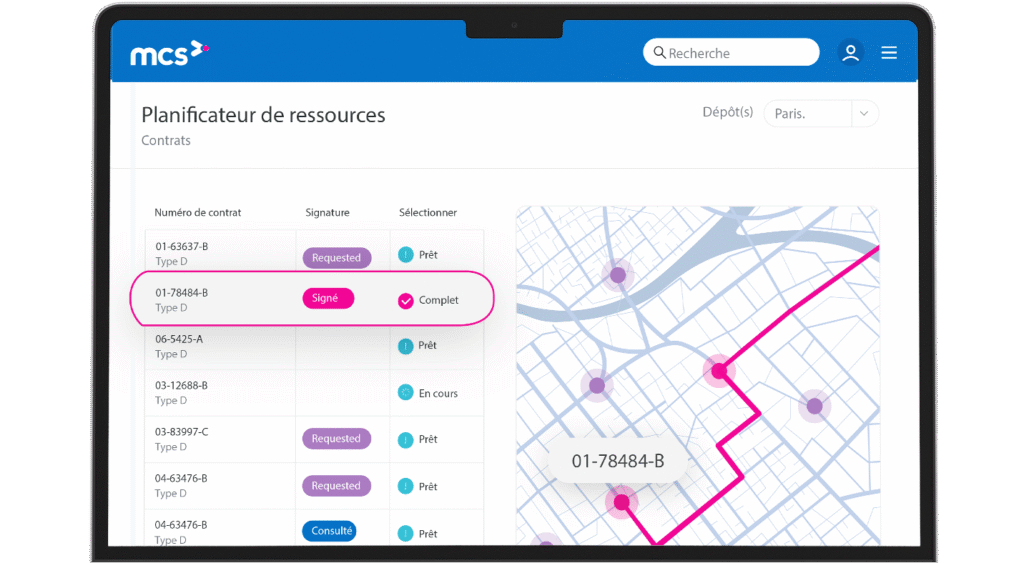Select contract 06-5425-A
Image resolution: width=1024 pixels, height=563 pixels.
[179, 339]
